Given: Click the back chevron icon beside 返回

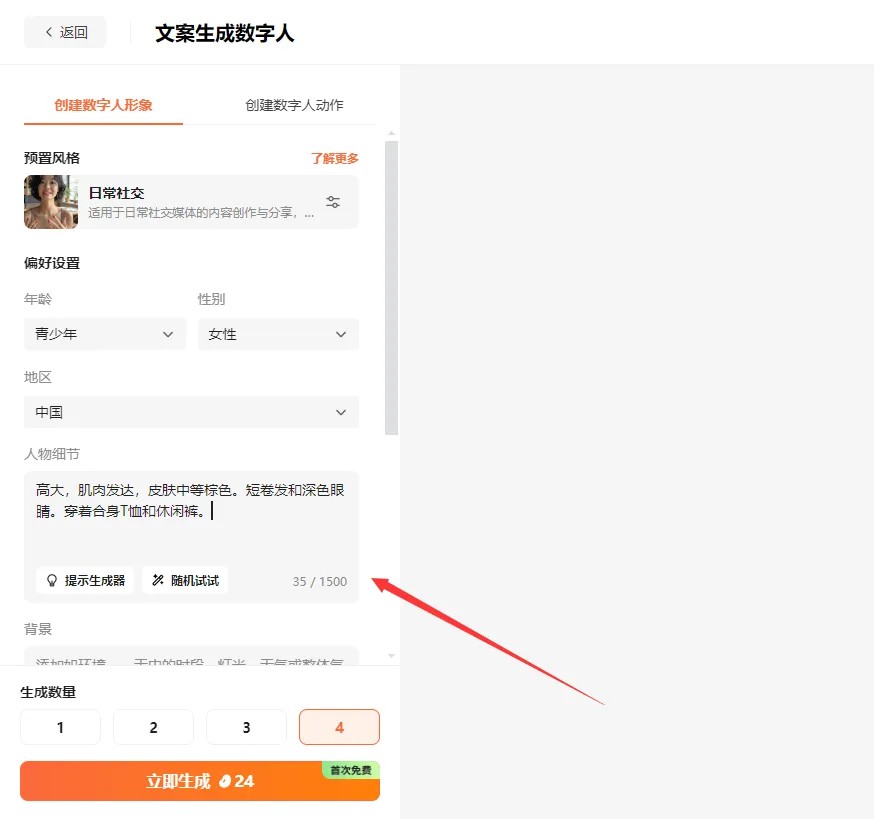Looking at the screenshot, I should pyautogui.click(x=49, y=32).
